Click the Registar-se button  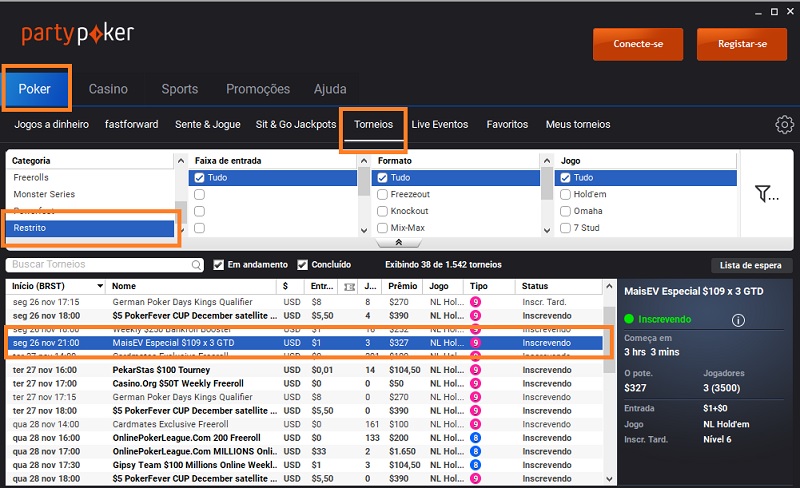[742, 44]
